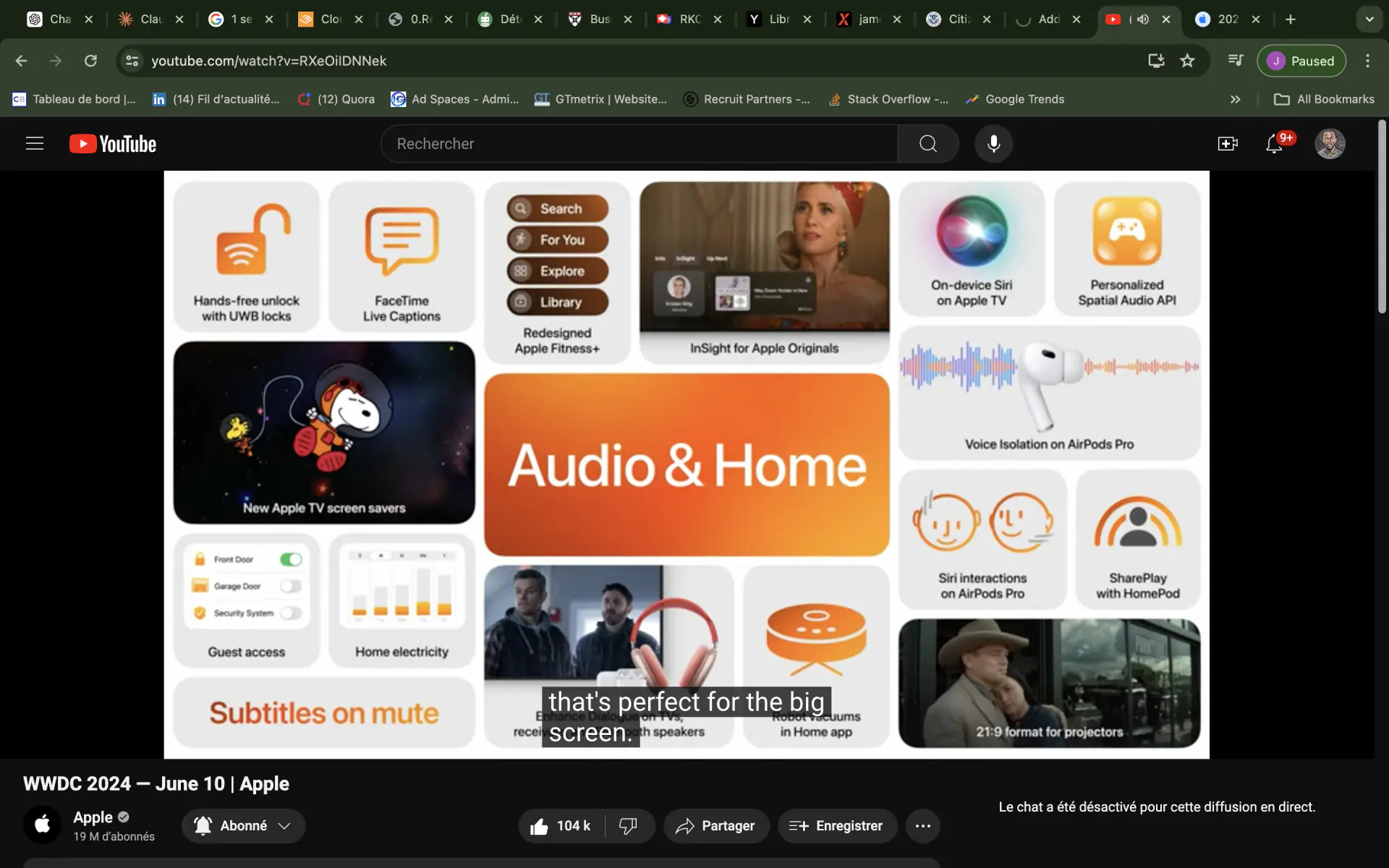Open the notifications bell

[1275, 144]
